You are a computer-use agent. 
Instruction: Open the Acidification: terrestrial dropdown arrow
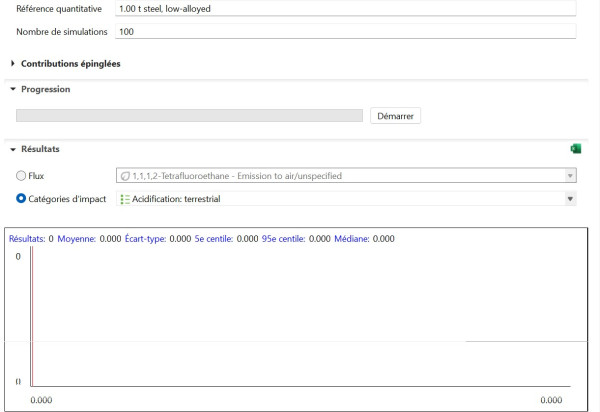[570, 199]
